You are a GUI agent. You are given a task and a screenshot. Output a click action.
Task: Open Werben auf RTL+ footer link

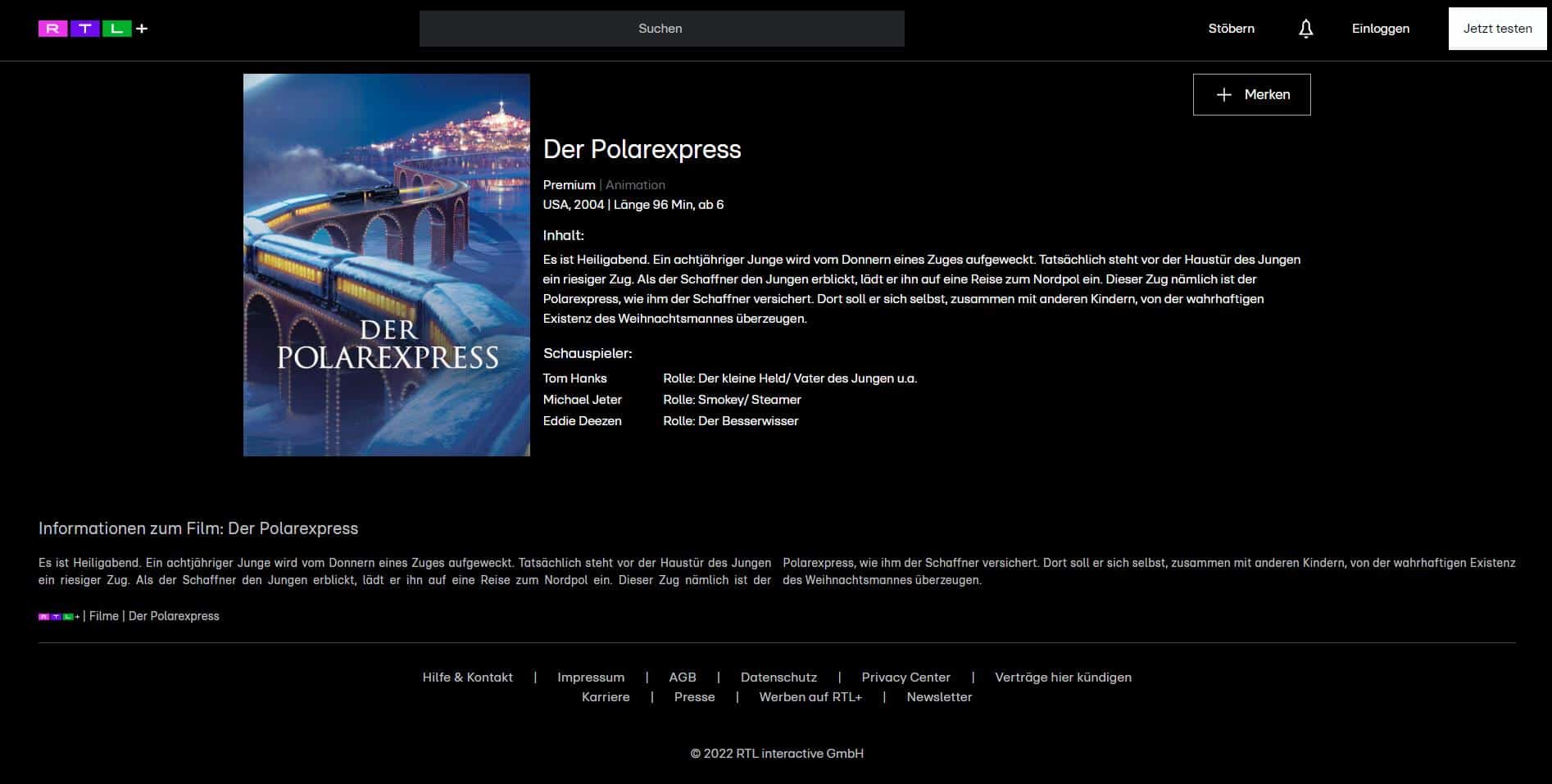810,697
